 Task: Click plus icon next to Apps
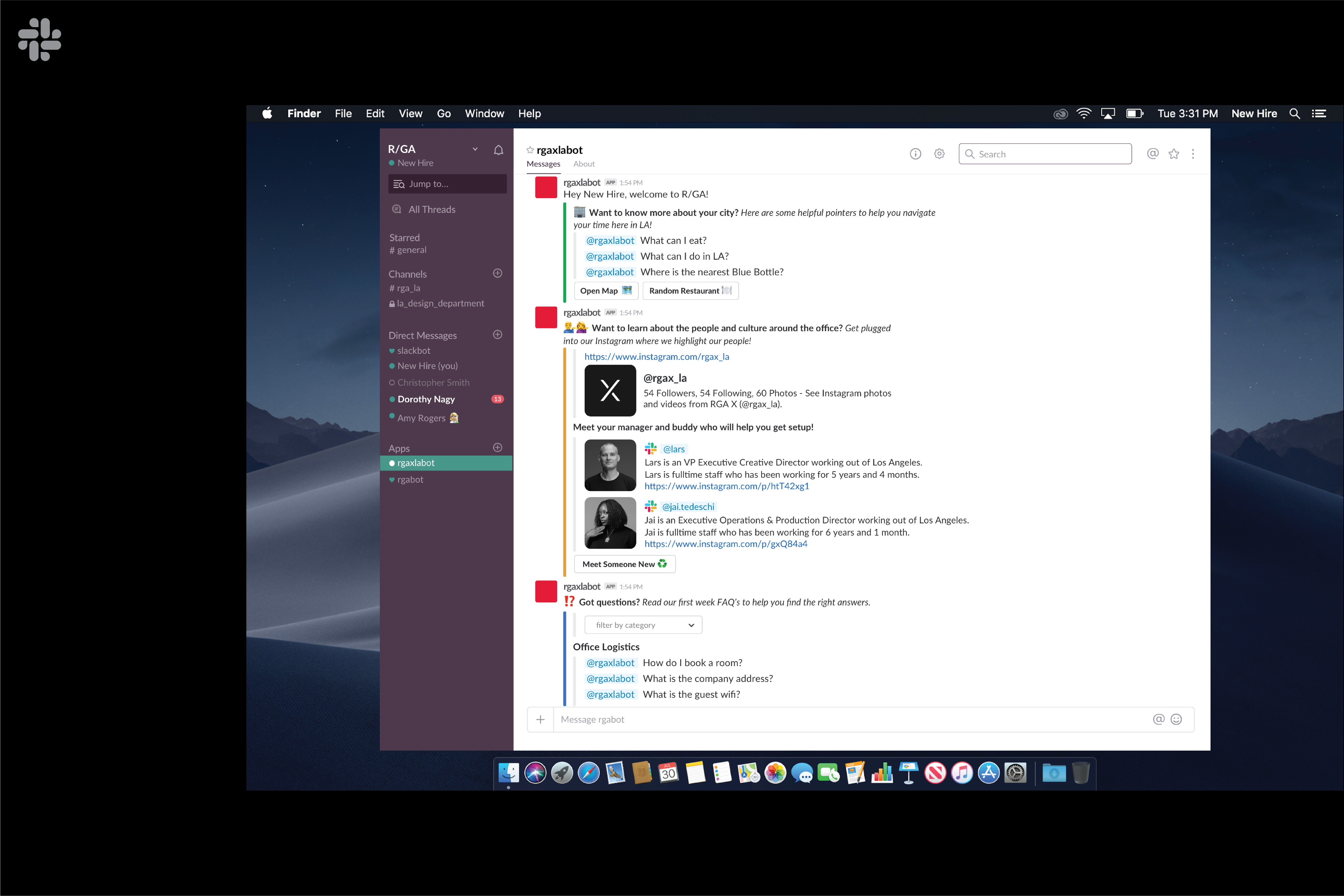tap(497, 448)
